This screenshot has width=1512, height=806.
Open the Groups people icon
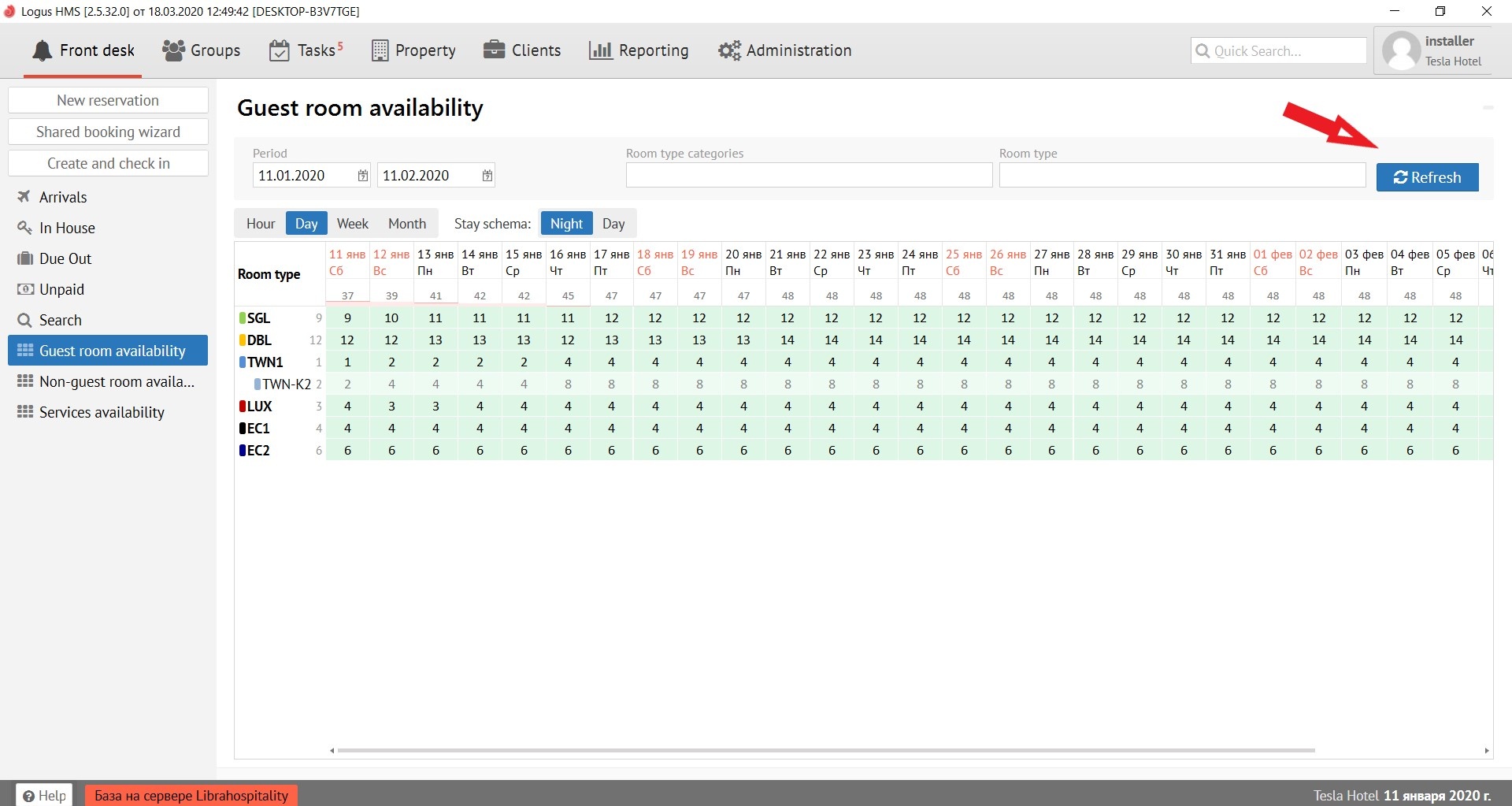pyautogui.click(x=173, y=50)
